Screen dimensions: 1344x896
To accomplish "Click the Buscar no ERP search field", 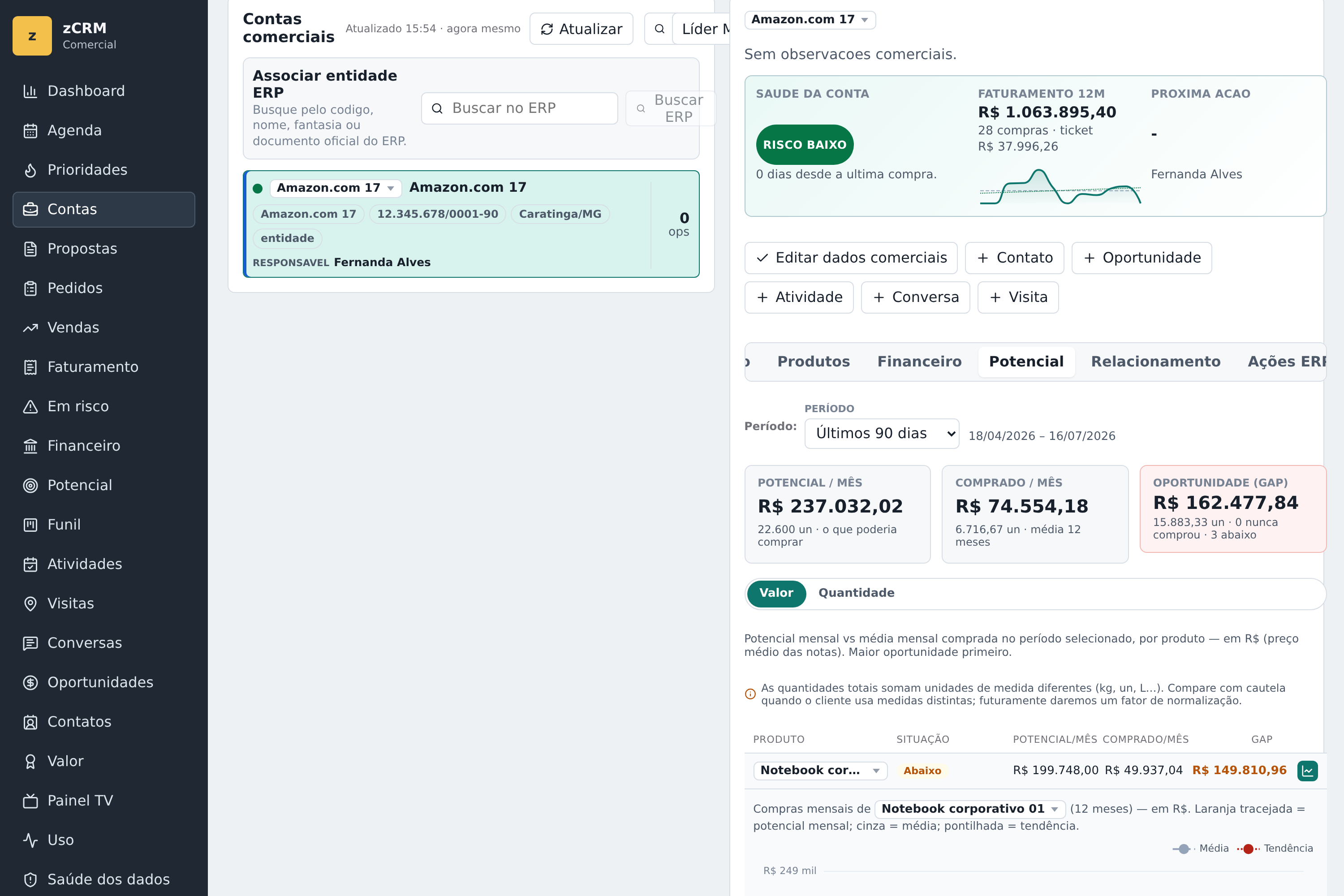I will point(519,108).
